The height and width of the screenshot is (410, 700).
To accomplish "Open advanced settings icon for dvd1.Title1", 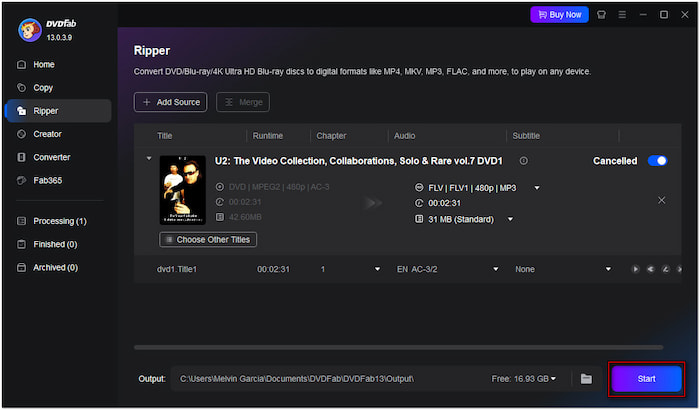I will (x=650, y=269).
